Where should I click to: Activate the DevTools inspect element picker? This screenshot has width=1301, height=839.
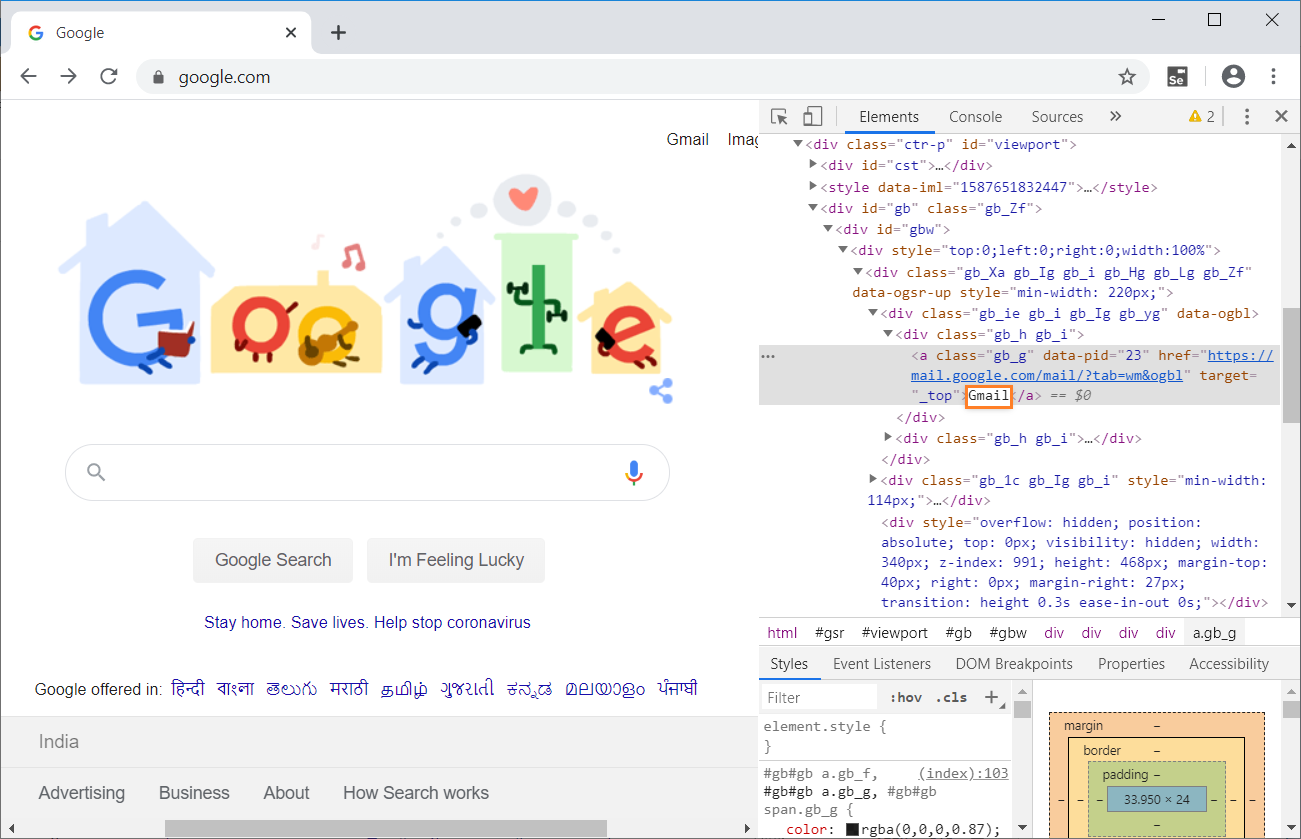coord(780,117)
